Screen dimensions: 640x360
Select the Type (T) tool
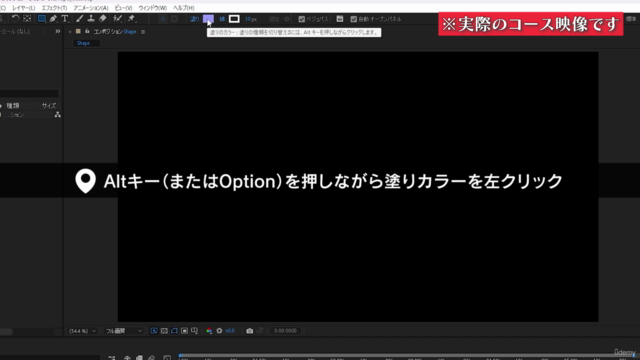(65, 18)
